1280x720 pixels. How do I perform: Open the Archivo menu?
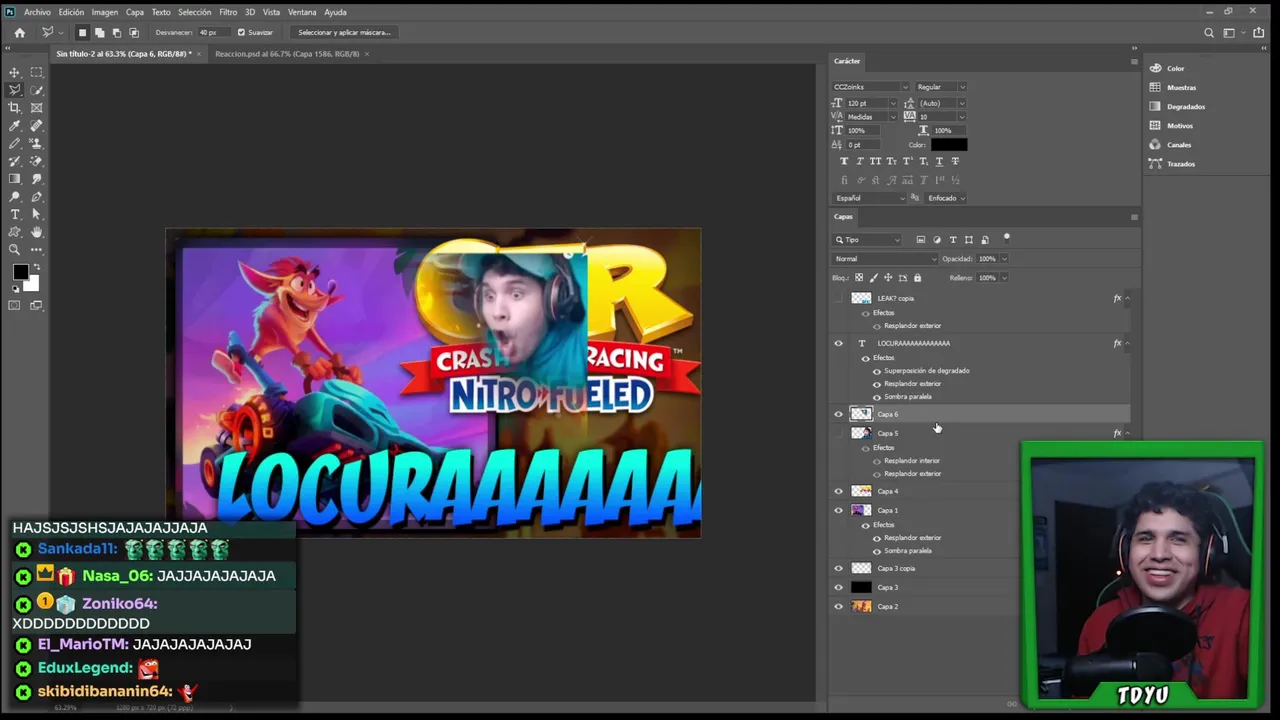(x=37, y=12)
